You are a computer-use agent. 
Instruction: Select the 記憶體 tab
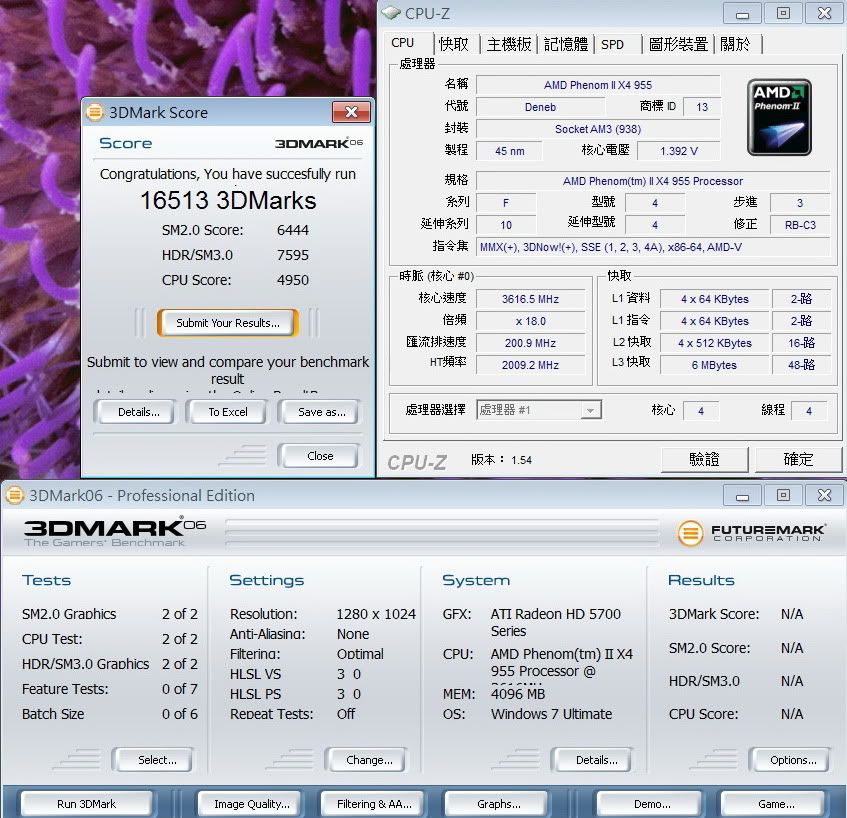point(565,44)
